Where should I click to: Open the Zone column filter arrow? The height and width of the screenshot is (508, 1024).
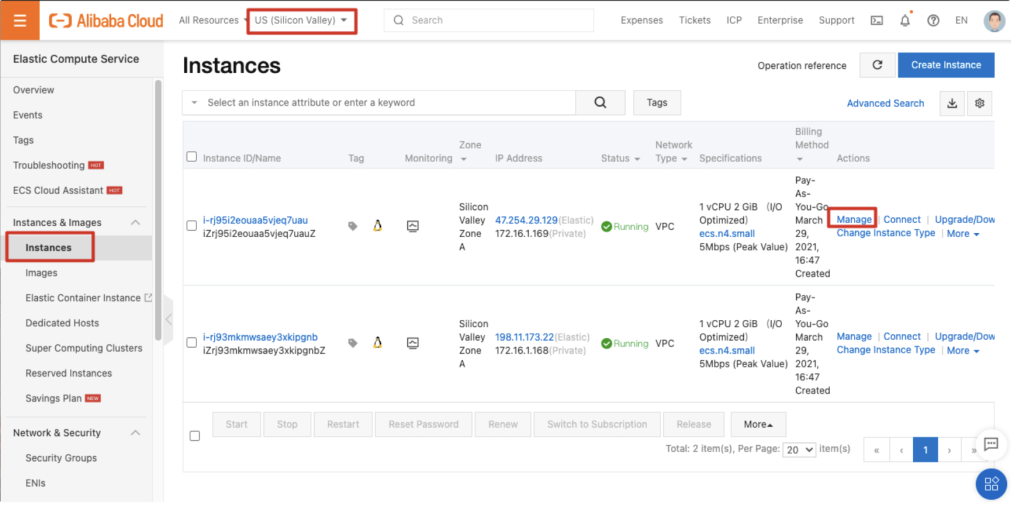[464, 159]
